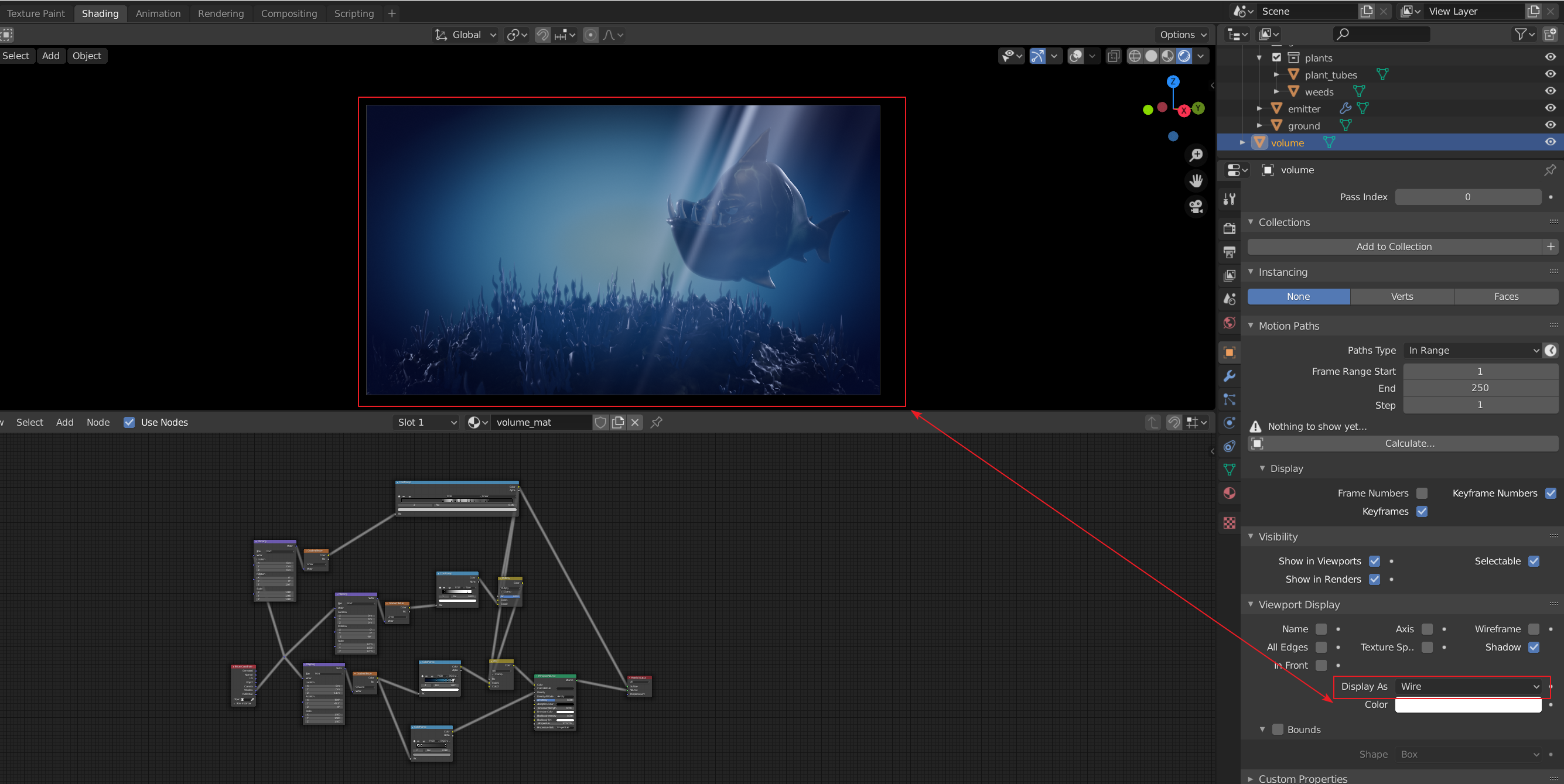Screen dimensions: 1564x784
Task: Open the World properties tab icon
Action: (1230, 322)
